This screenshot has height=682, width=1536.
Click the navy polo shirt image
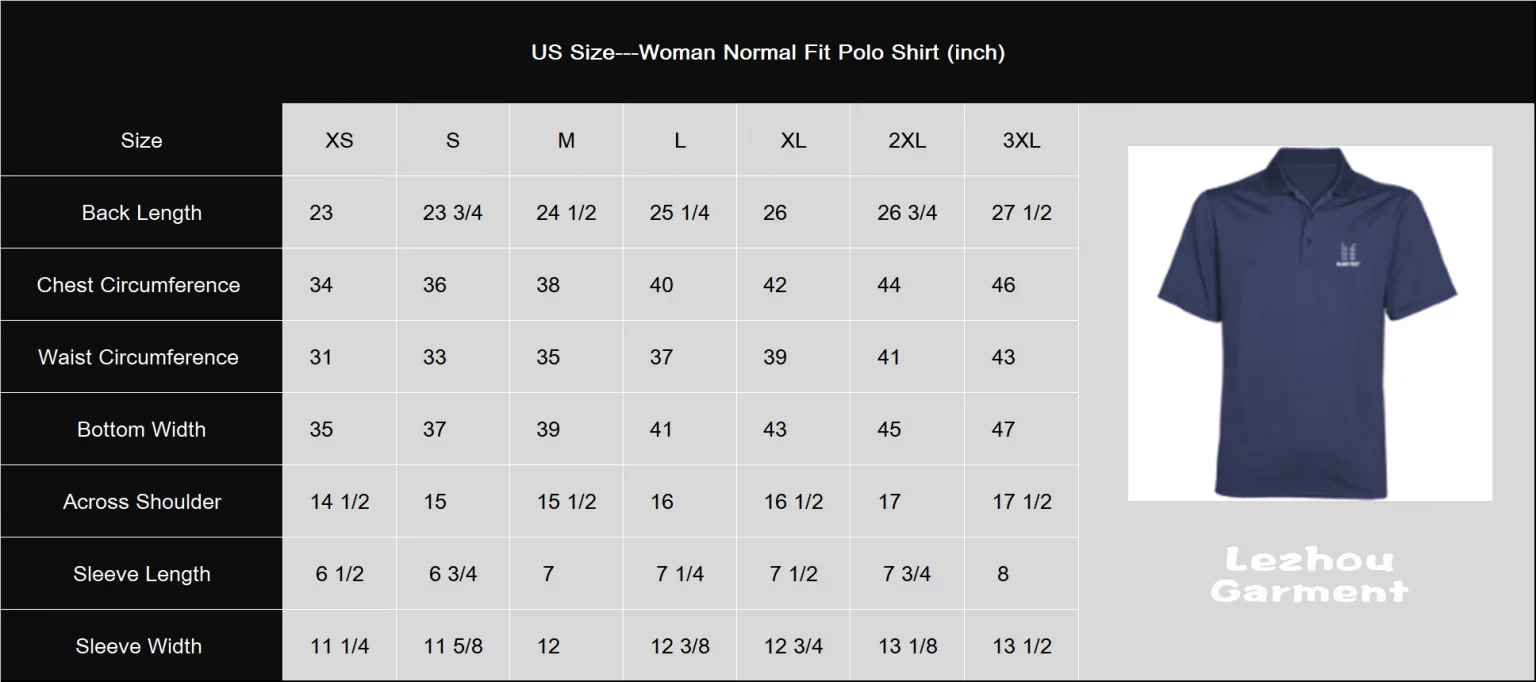pos(1310,323)
